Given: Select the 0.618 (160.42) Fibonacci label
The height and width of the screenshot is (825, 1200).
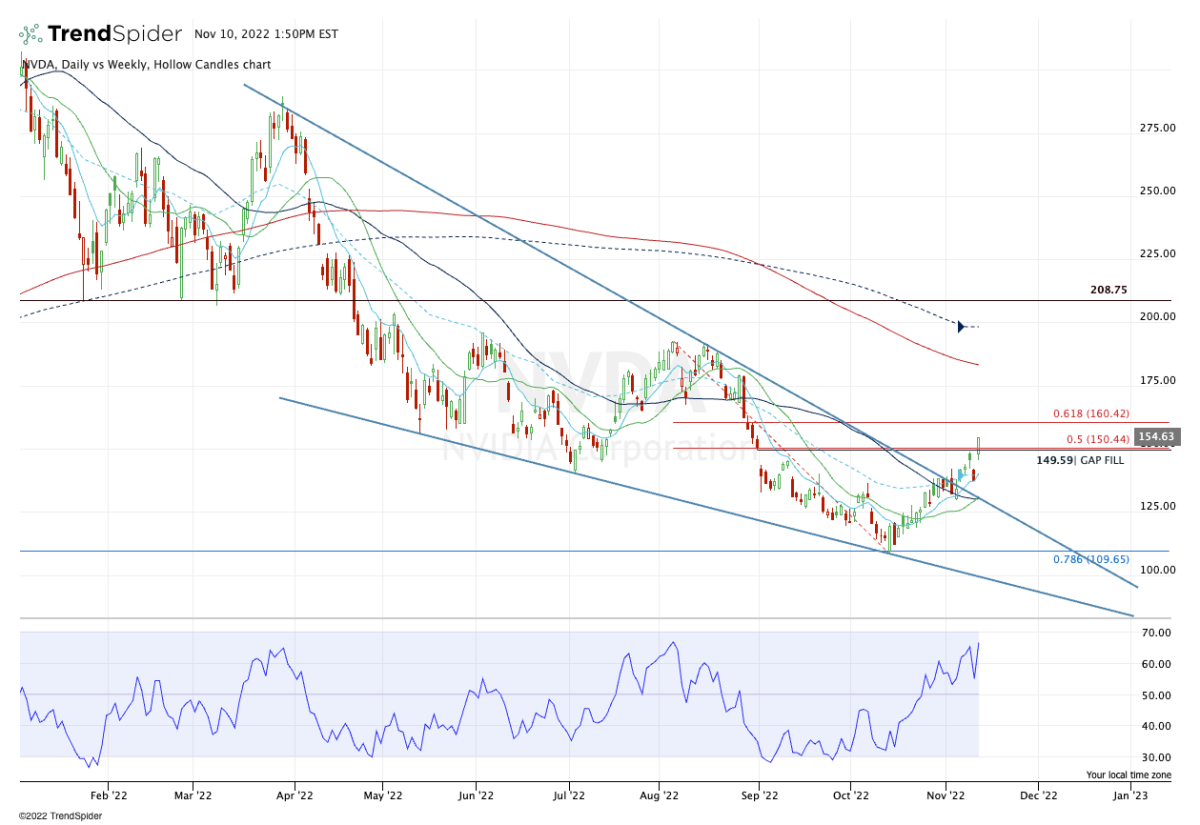Looking at the screenshot, I should pos(1091,413).
